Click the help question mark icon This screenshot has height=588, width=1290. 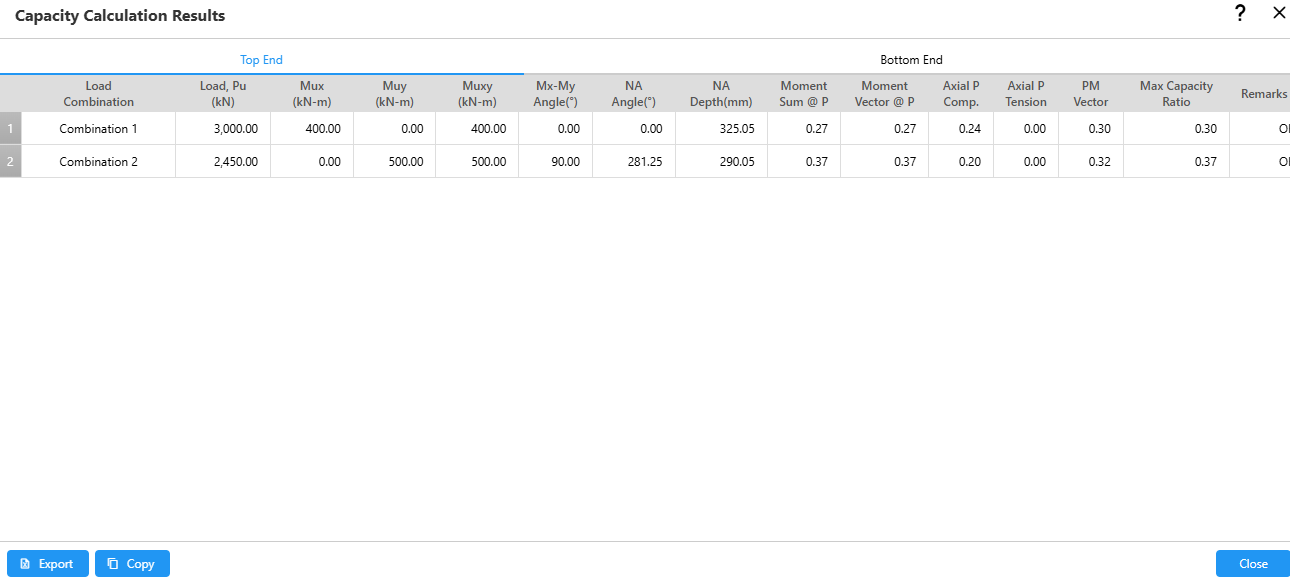point(1240,14)
